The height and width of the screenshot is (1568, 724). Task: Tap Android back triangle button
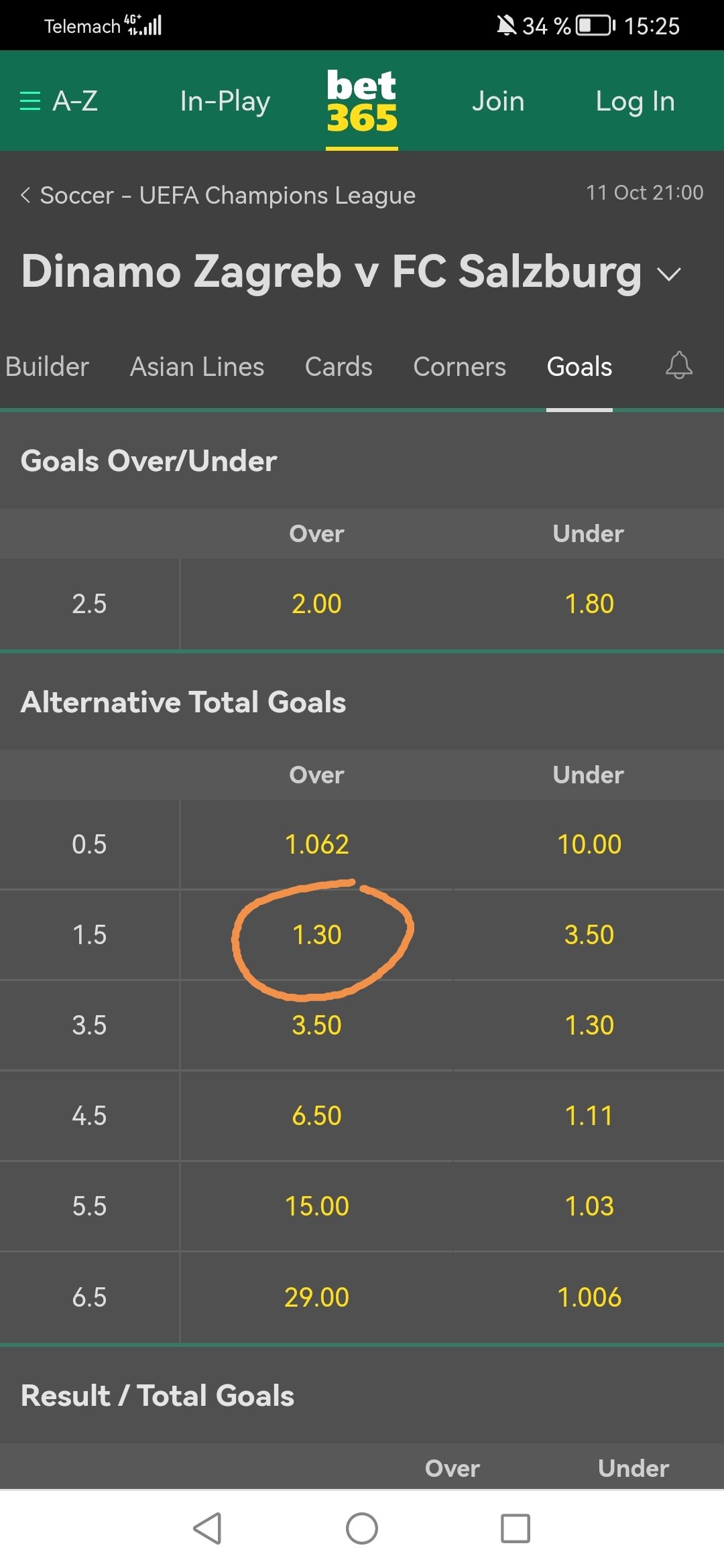tap(207, 1528)
